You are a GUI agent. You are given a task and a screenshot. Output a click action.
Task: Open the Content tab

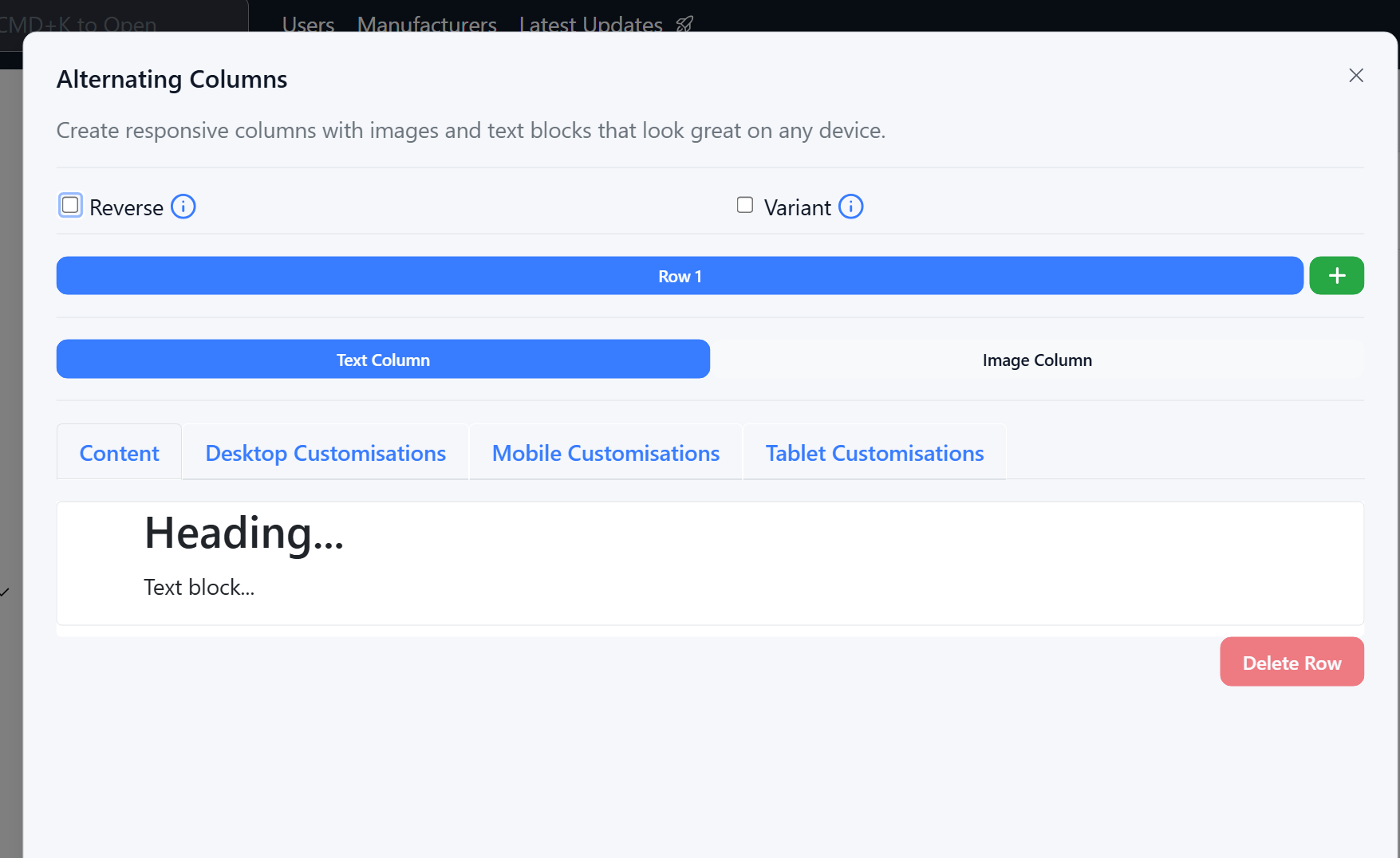(120, 453)
